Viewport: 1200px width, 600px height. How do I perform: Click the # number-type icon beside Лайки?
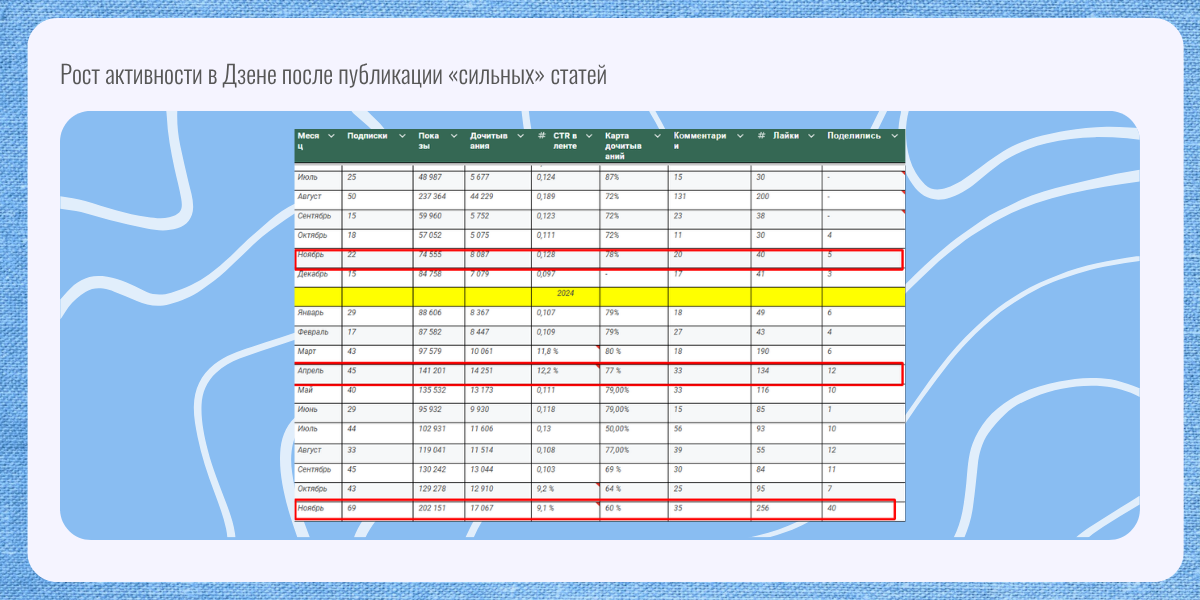click(x=761, y=136)
